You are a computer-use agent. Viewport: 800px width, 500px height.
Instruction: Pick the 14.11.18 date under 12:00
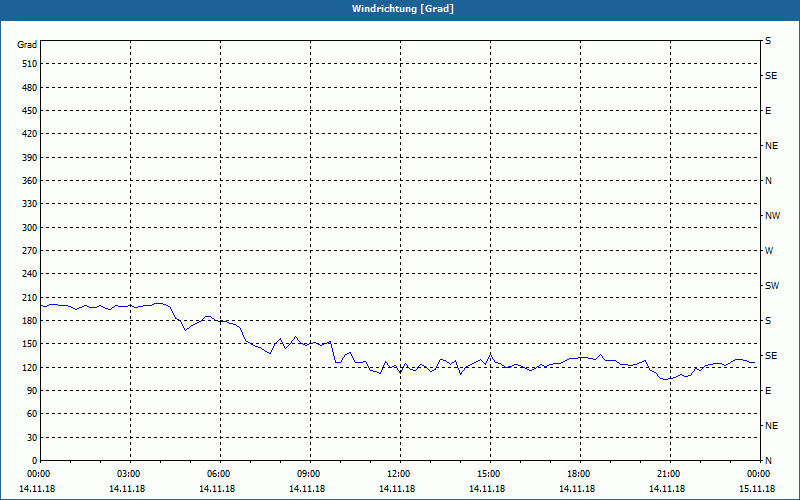[397, 489]
